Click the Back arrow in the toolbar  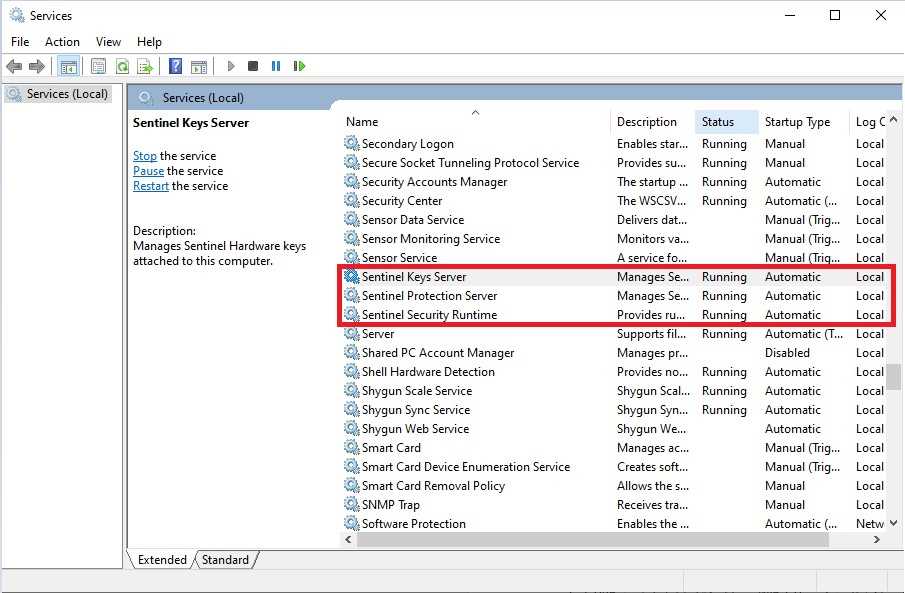click(x=14, y=66)
